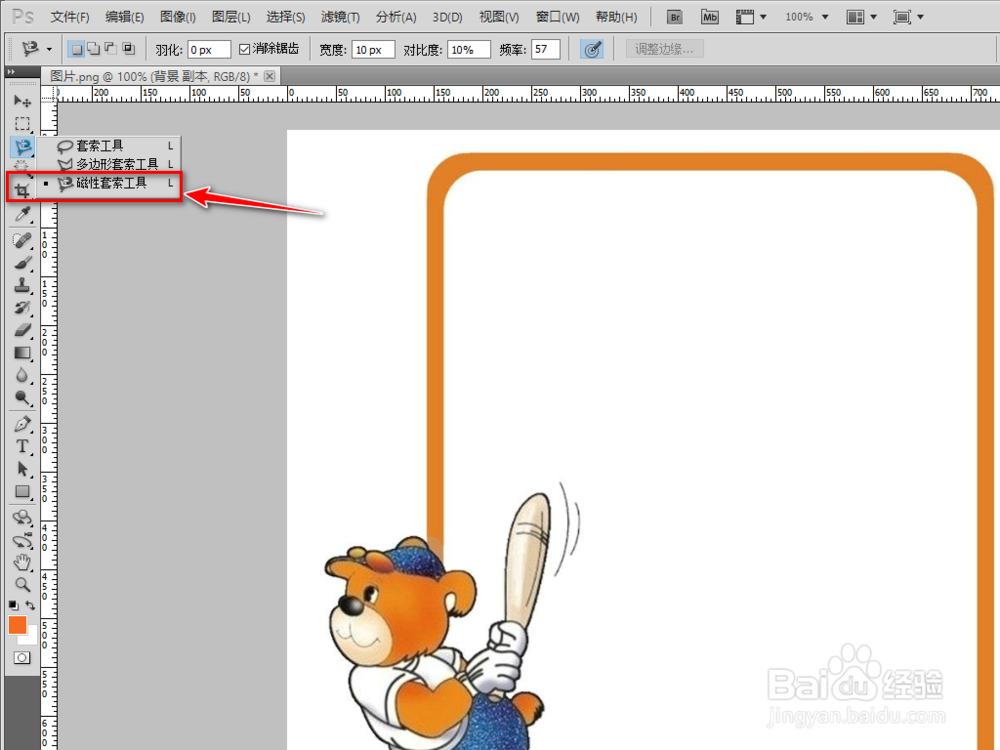Select the Magnetic Lasso tool in toolbar
Image resolution: width=1000 pixels, height=750 pixels.
click(x=22, y=147)
